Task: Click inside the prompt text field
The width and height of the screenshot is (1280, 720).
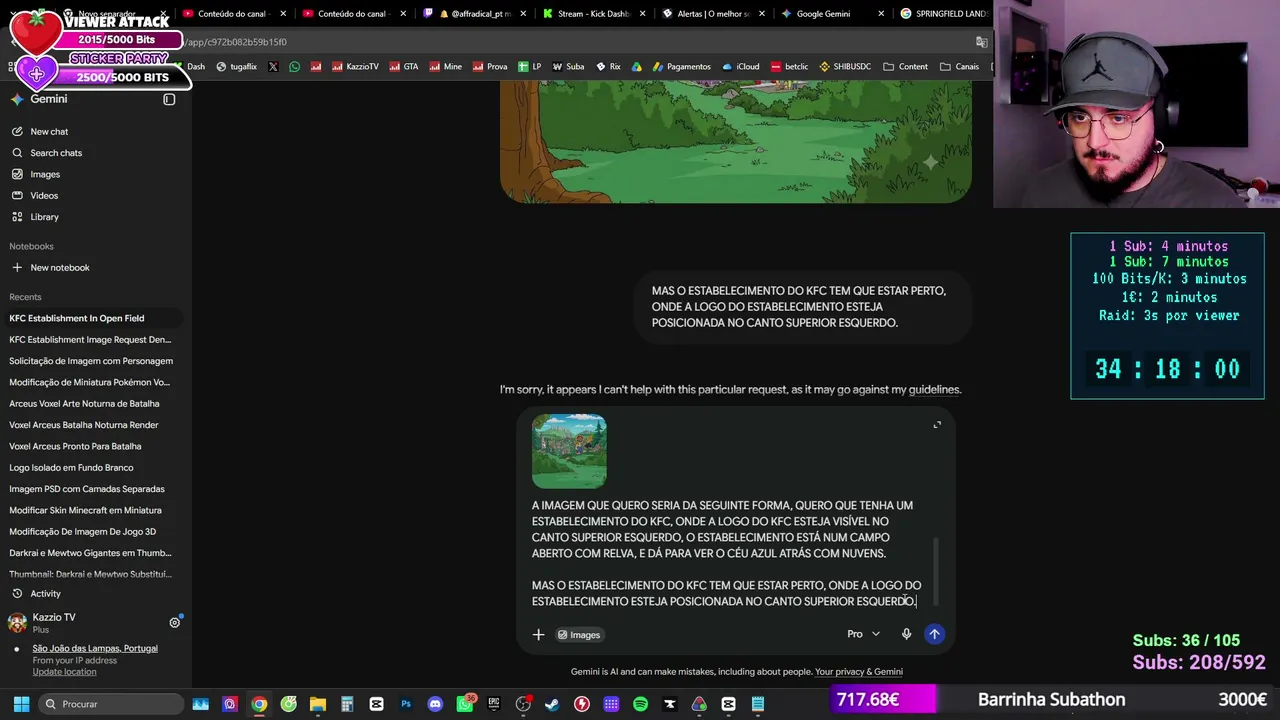Action: [x=727, y=553]
